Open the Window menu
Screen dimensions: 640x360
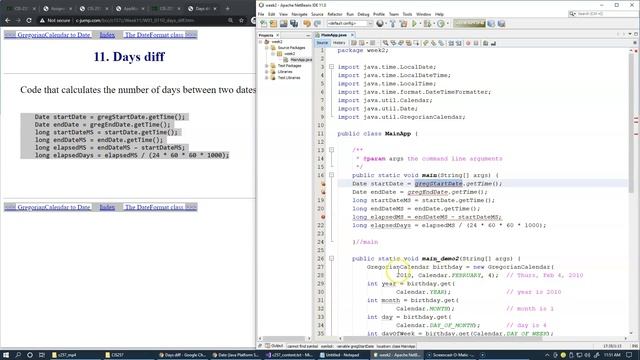click(423, 14)
